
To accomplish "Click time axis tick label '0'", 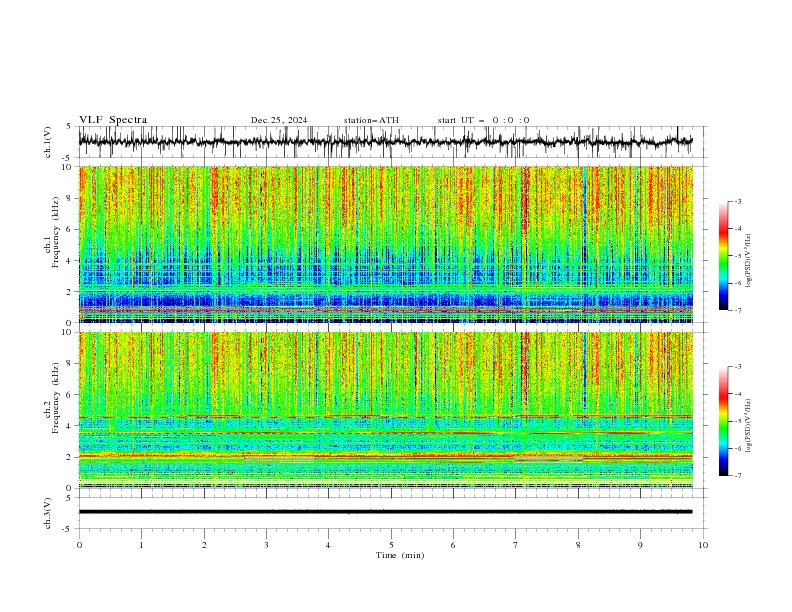I will [79, 545].
